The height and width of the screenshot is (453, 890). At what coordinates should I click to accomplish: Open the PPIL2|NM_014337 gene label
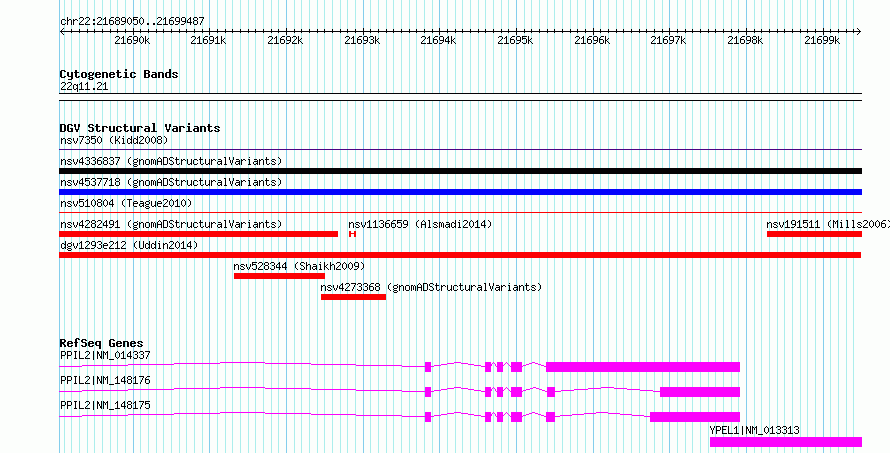pos(105,355)
